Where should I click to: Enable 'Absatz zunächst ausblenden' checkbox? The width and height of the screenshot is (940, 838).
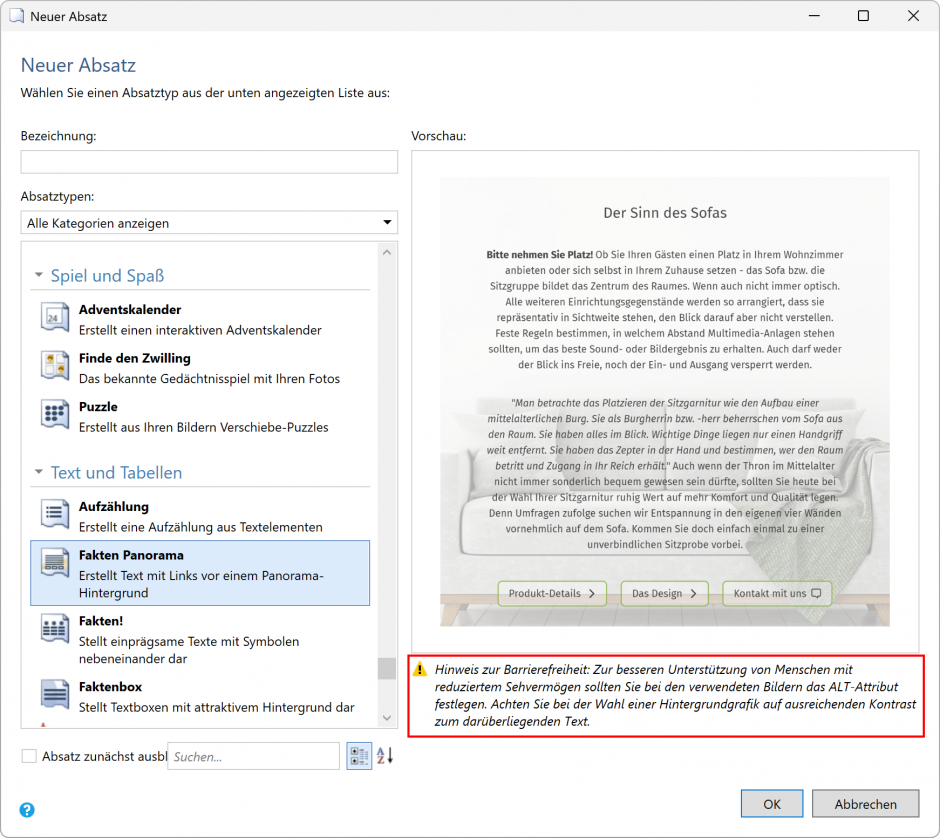29,757
